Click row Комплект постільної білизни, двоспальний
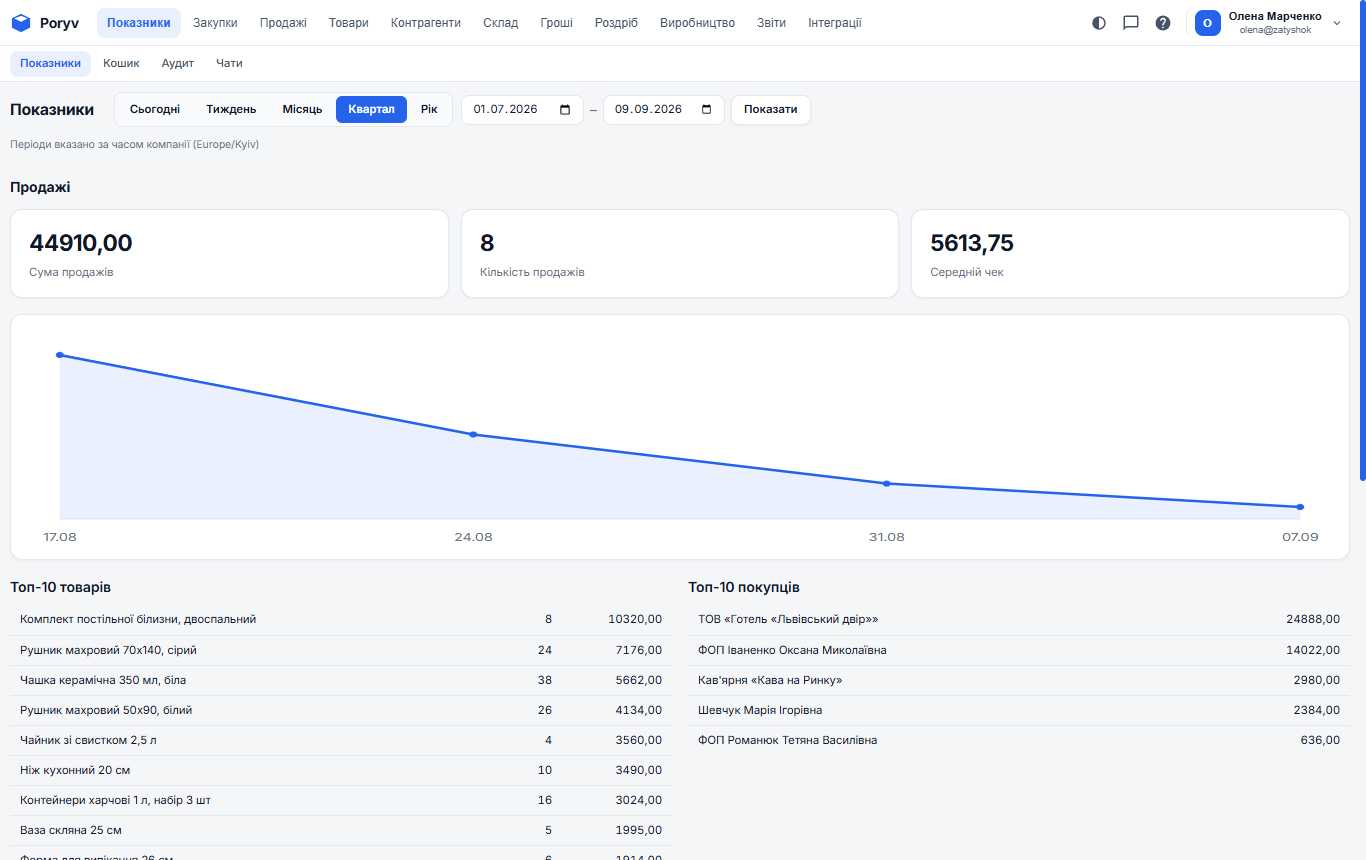 click(341, 620)
